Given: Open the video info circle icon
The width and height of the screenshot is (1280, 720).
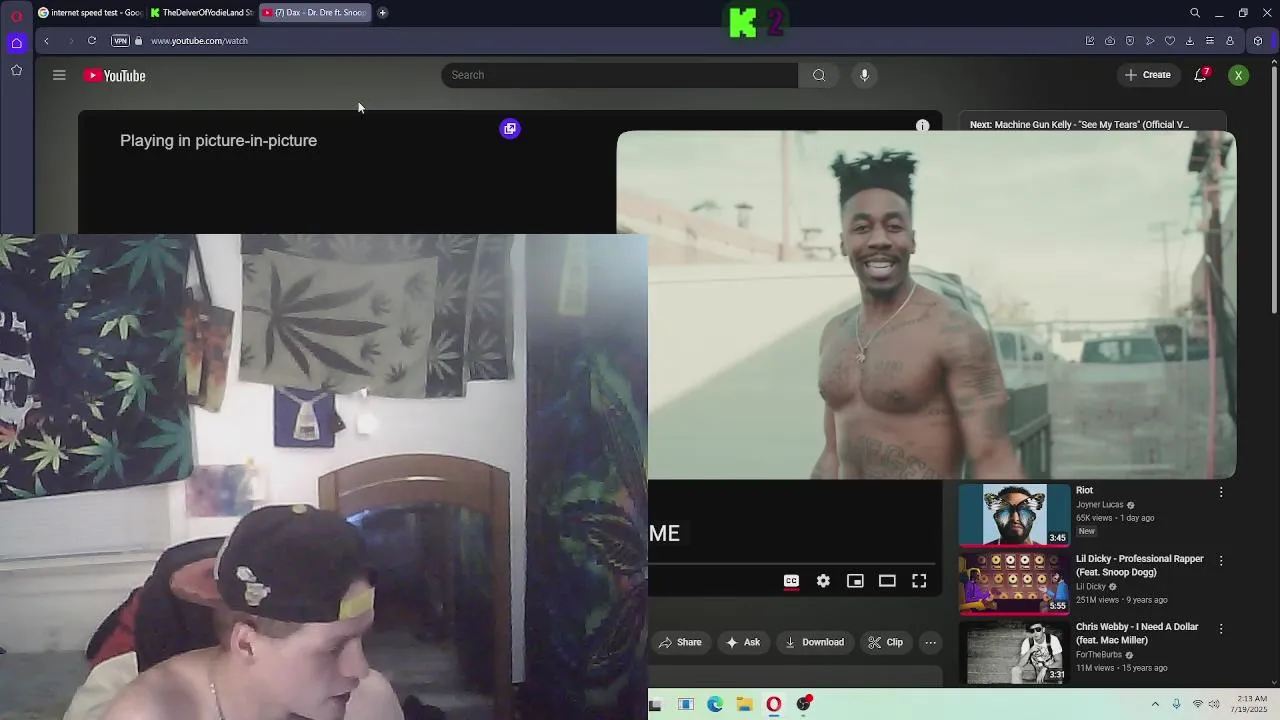Looking at the screenshot, I should 922,126.
